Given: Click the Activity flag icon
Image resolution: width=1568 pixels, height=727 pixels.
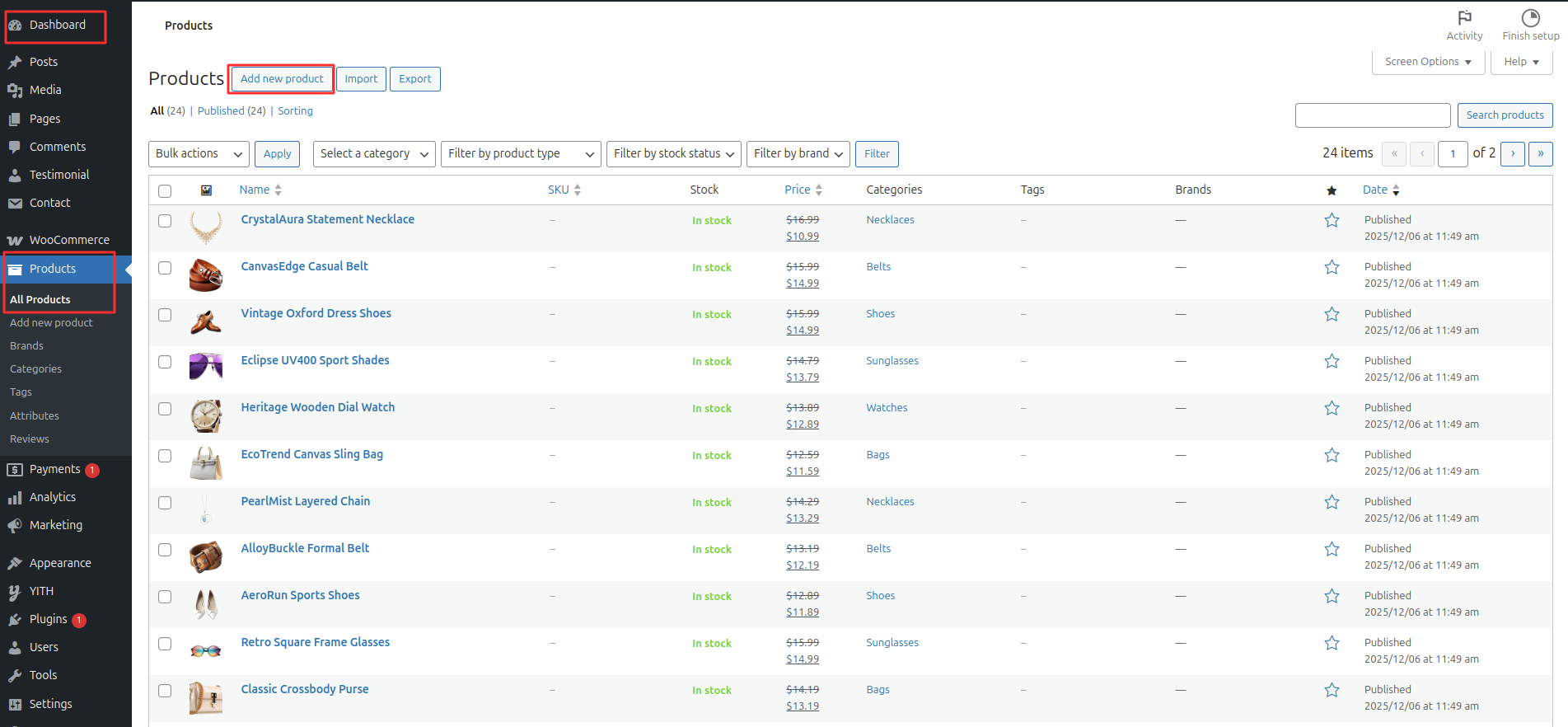Looking at the screenshot, I should coord(1464,18).
